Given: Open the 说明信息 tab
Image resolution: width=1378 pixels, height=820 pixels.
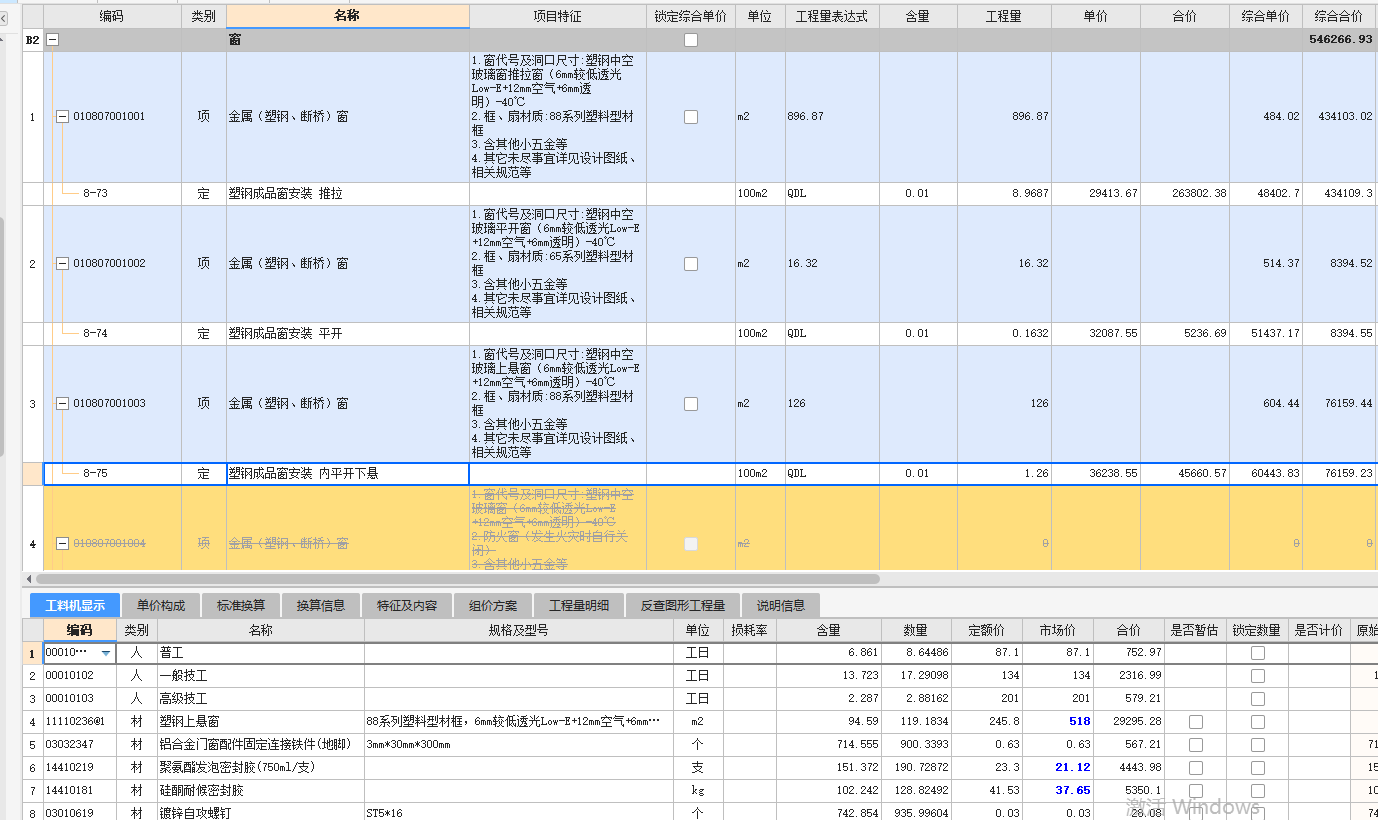Looking at the screenshot, I should 781,605.
